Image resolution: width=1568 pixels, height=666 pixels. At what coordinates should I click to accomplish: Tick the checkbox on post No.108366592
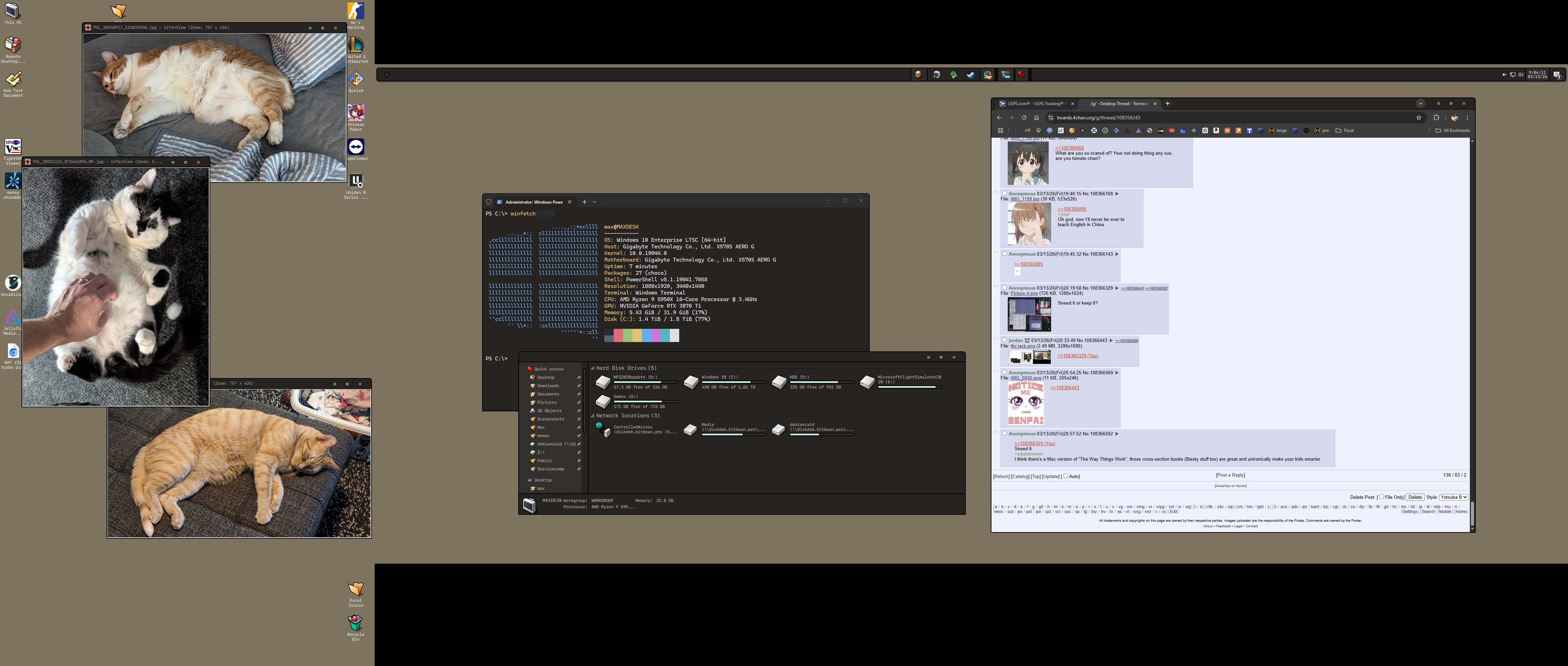pos(1004,433)
